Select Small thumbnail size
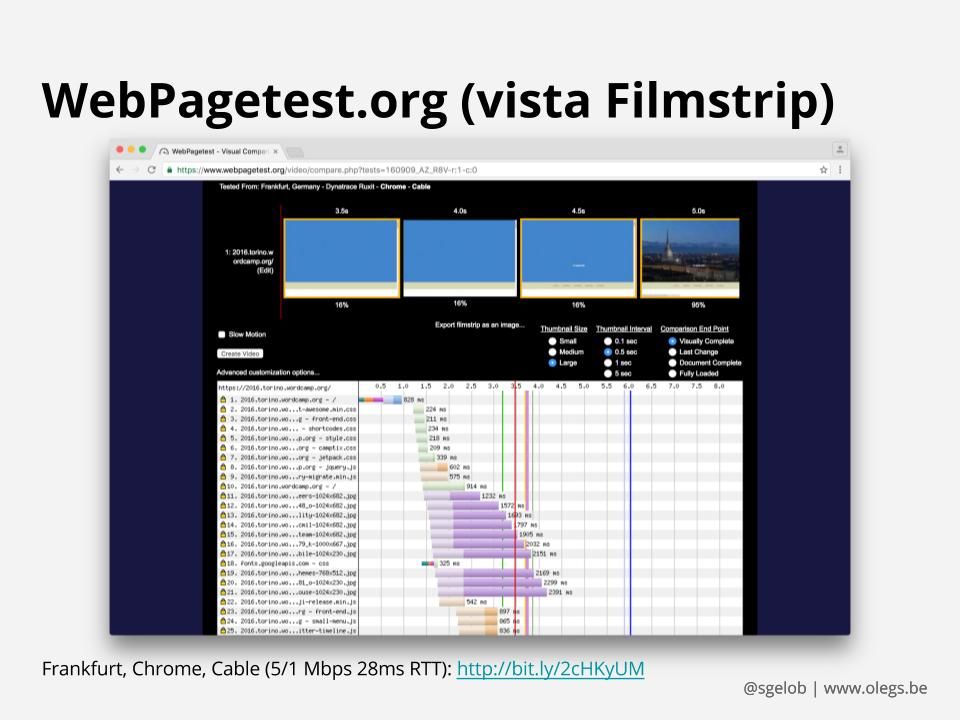Image resolution: width=960 pixels, height=720 pixels. pos(552,341)
